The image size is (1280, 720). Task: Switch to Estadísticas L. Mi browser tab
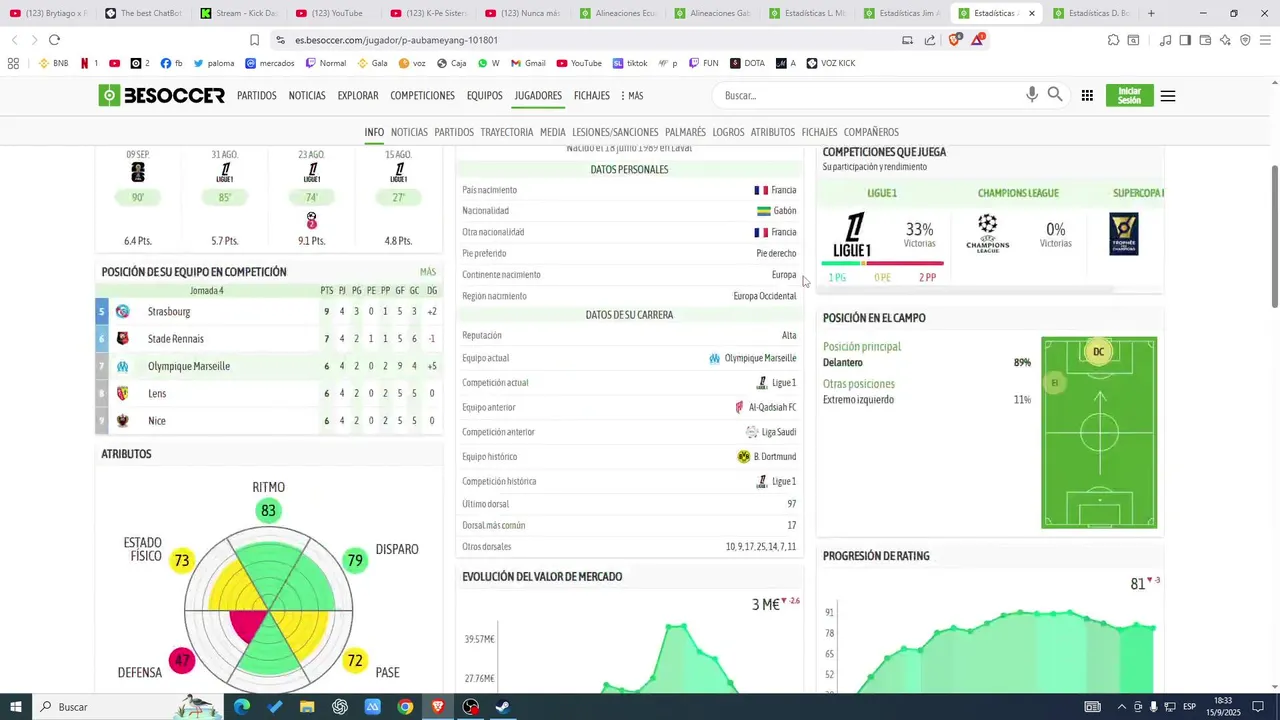pyautogui.click(x=808, y=13)
